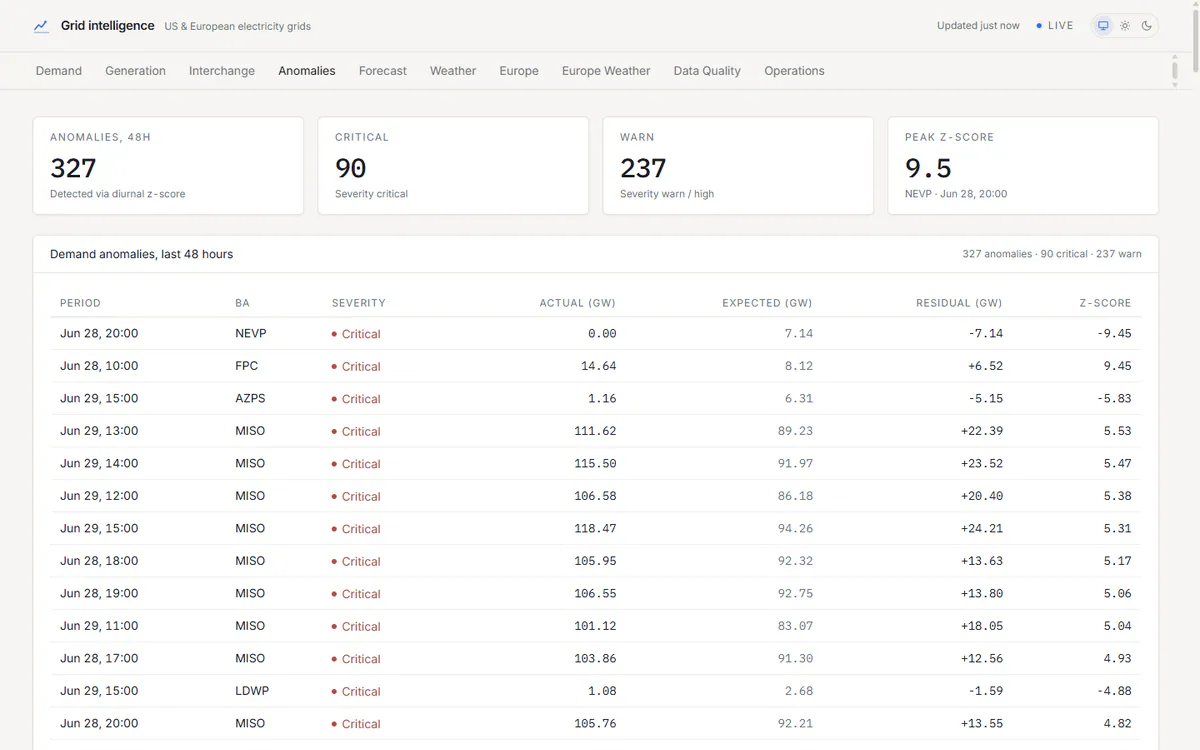Click the Critical card showing 90
The width and height of the screenshot is (1200, 750).
pyautogui.click(x=453, y=166)
